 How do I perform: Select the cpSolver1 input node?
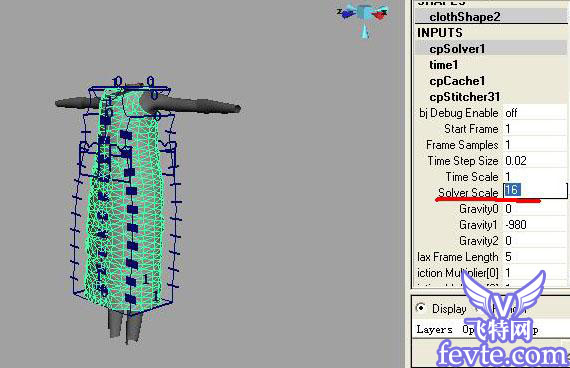pyautogui.click(x=457, y=49)
